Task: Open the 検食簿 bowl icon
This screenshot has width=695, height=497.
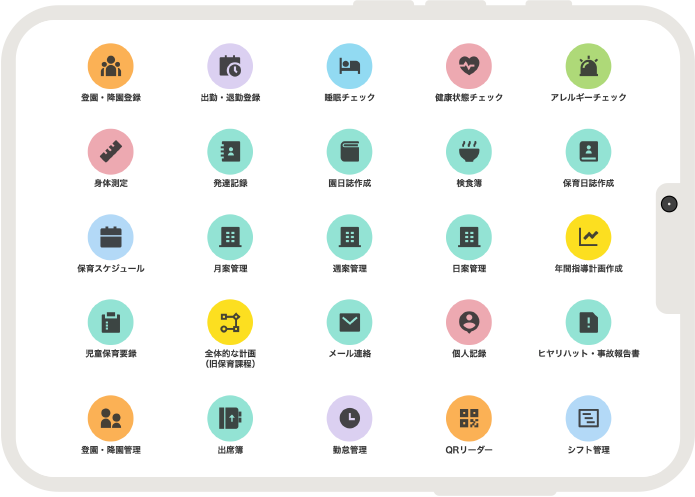Action: (x=469, y=152)
